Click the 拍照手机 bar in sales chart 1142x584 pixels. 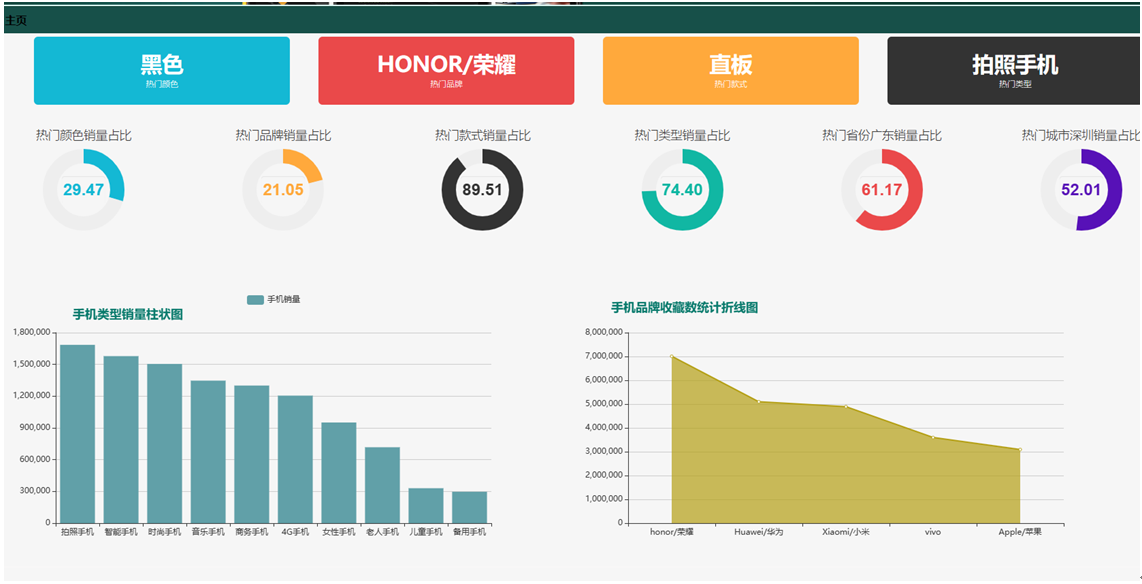pos(77,434)
